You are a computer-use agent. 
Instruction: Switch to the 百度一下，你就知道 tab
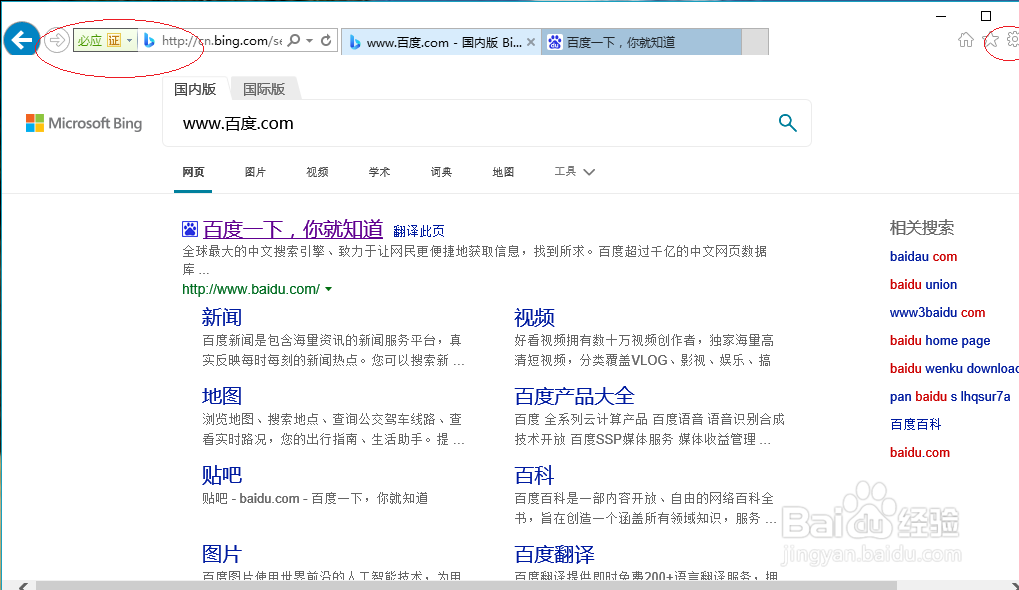click(x=641, y=42)
